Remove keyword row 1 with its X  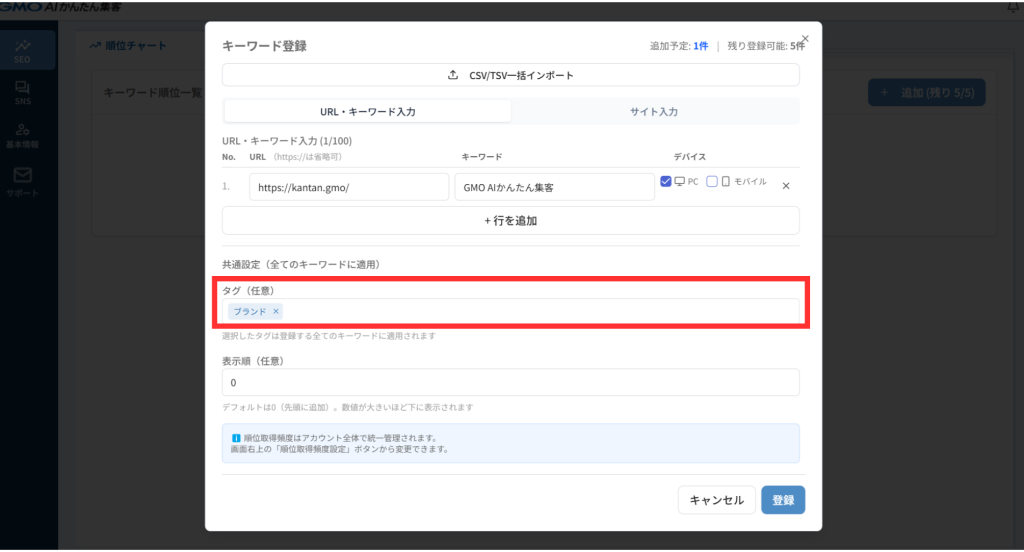[x=786, y=186]
